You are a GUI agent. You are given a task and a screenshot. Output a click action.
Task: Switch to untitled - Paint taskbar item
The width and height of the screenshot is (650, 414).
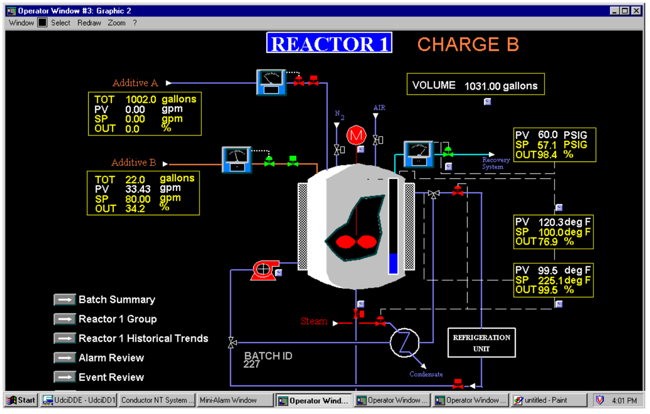click(549, 400)
